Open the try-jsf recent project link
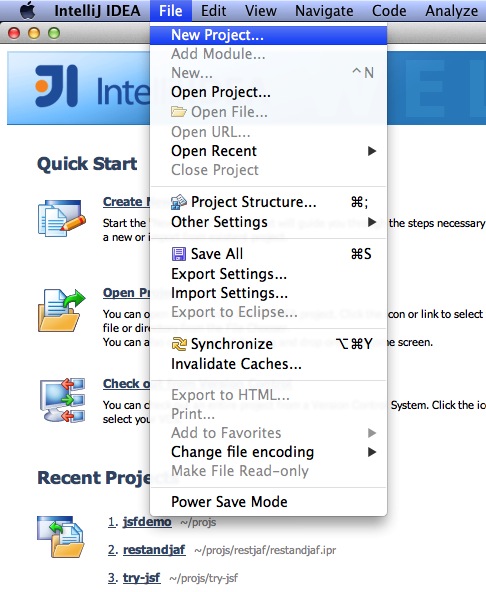 [x=142, y=578]
